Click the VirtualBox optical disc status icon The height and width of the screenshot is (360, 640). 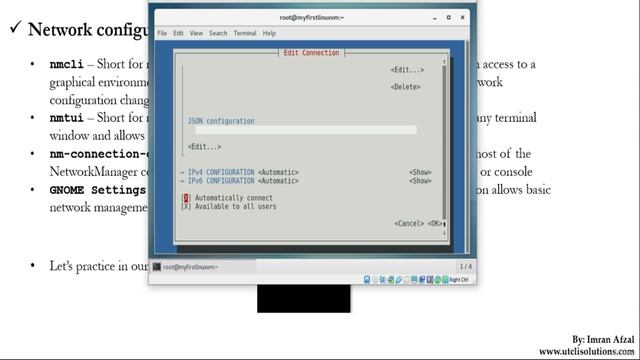(375, 280)
